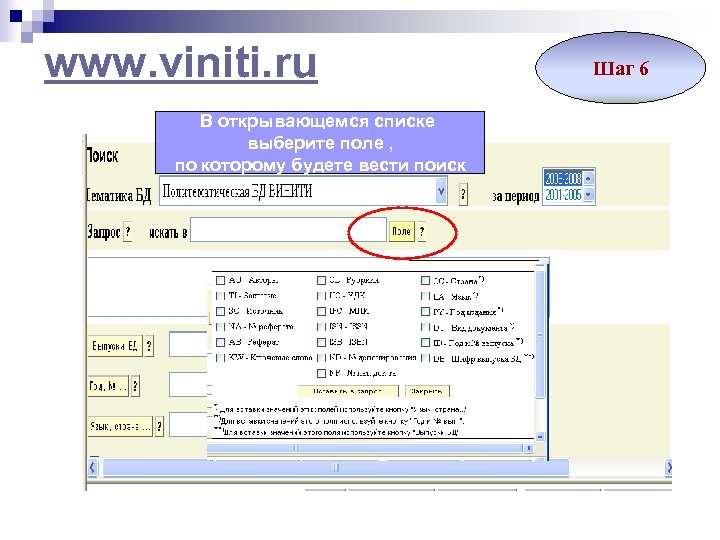Check the KW - Ключевые слова field
Viewport: 720px width, 540px height.
coord(220,357)
